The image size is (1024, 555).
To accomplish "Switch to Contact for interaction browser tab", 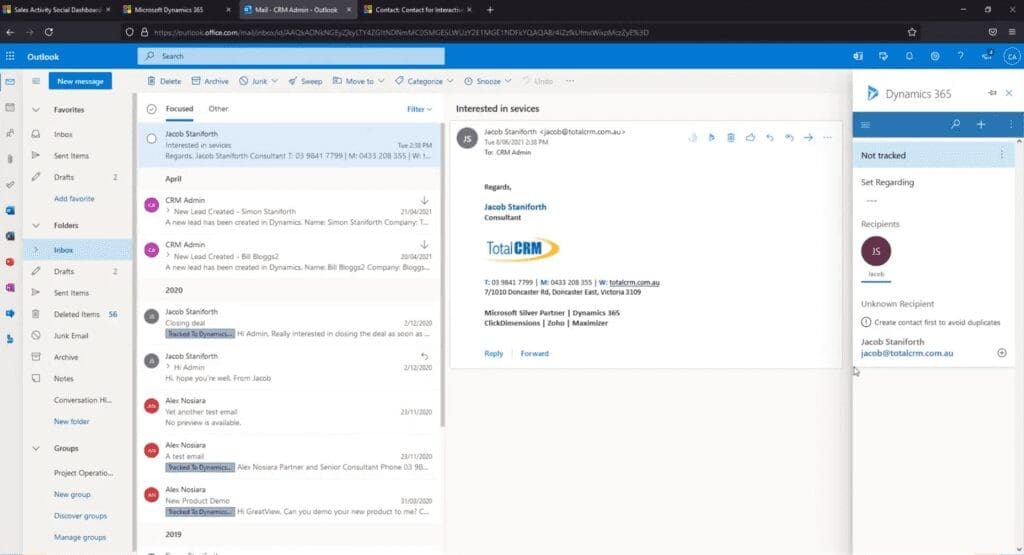I will pyautogui.click(x=419, y=10).
